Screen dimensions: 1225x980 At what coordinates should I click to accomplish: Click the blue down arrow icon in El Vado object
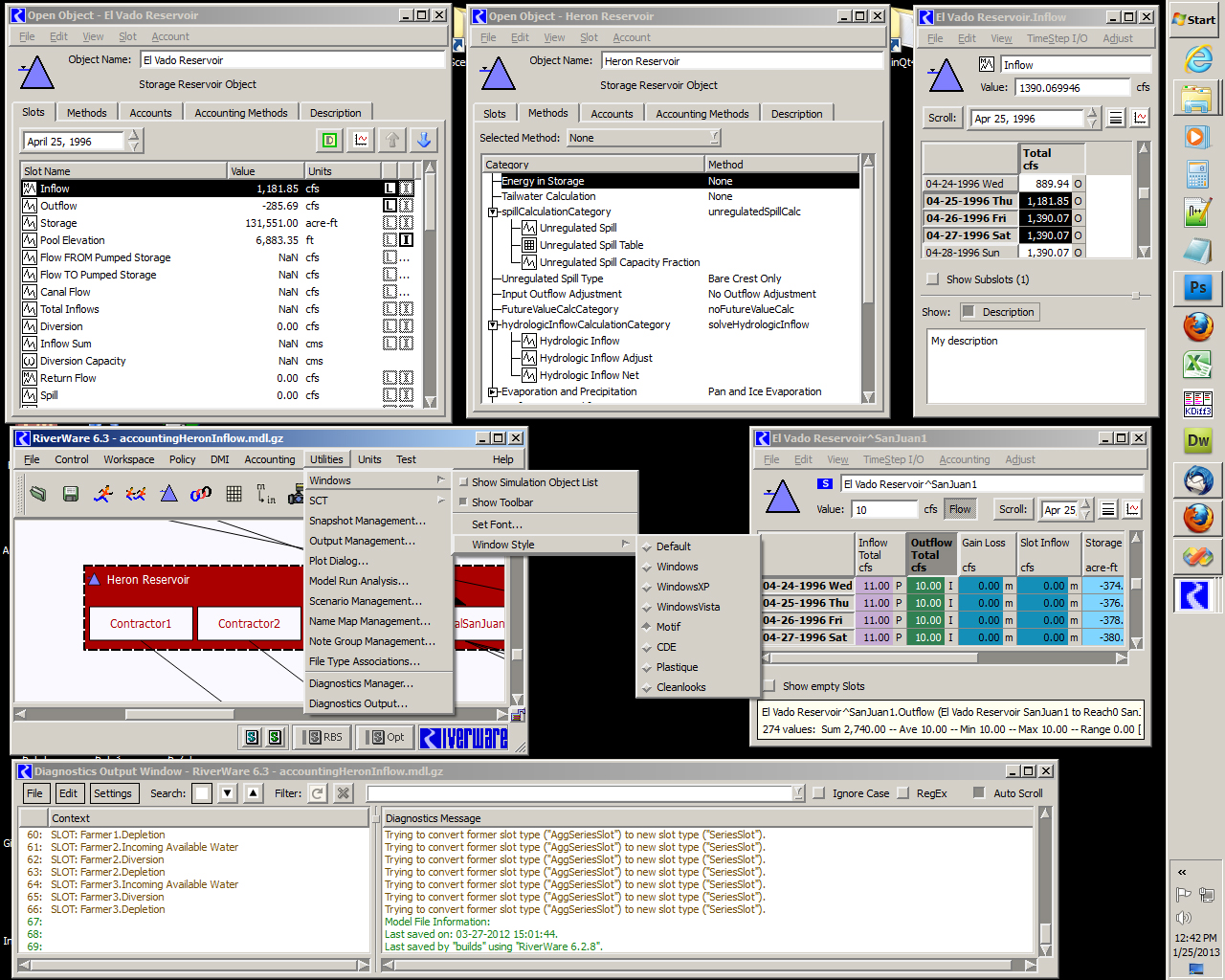point(424,141)
